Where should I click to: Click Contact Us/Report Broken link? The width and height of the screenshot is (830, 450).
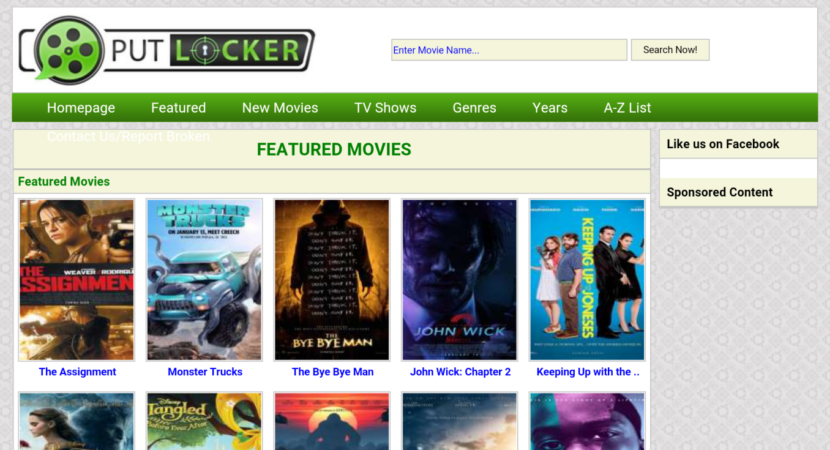tap(128, 137)
